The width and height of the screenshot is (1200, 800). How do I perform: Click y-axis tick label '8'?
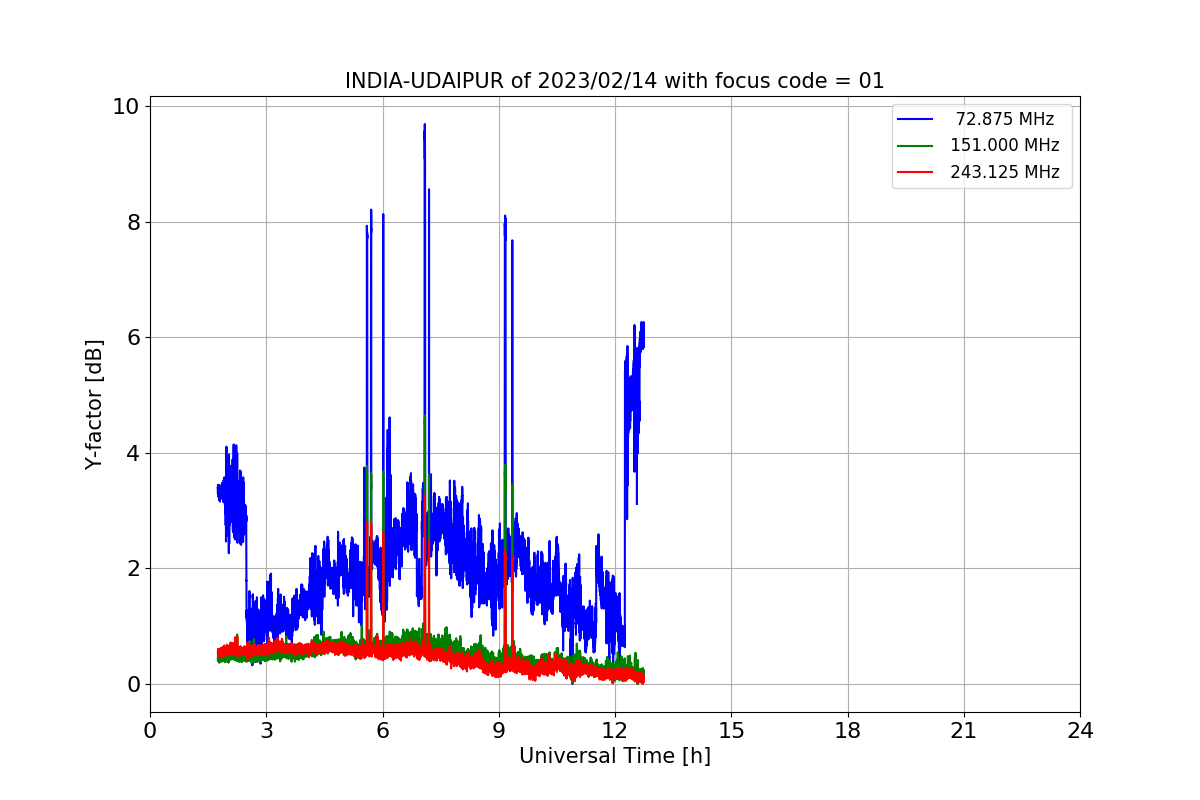[133, 222]
